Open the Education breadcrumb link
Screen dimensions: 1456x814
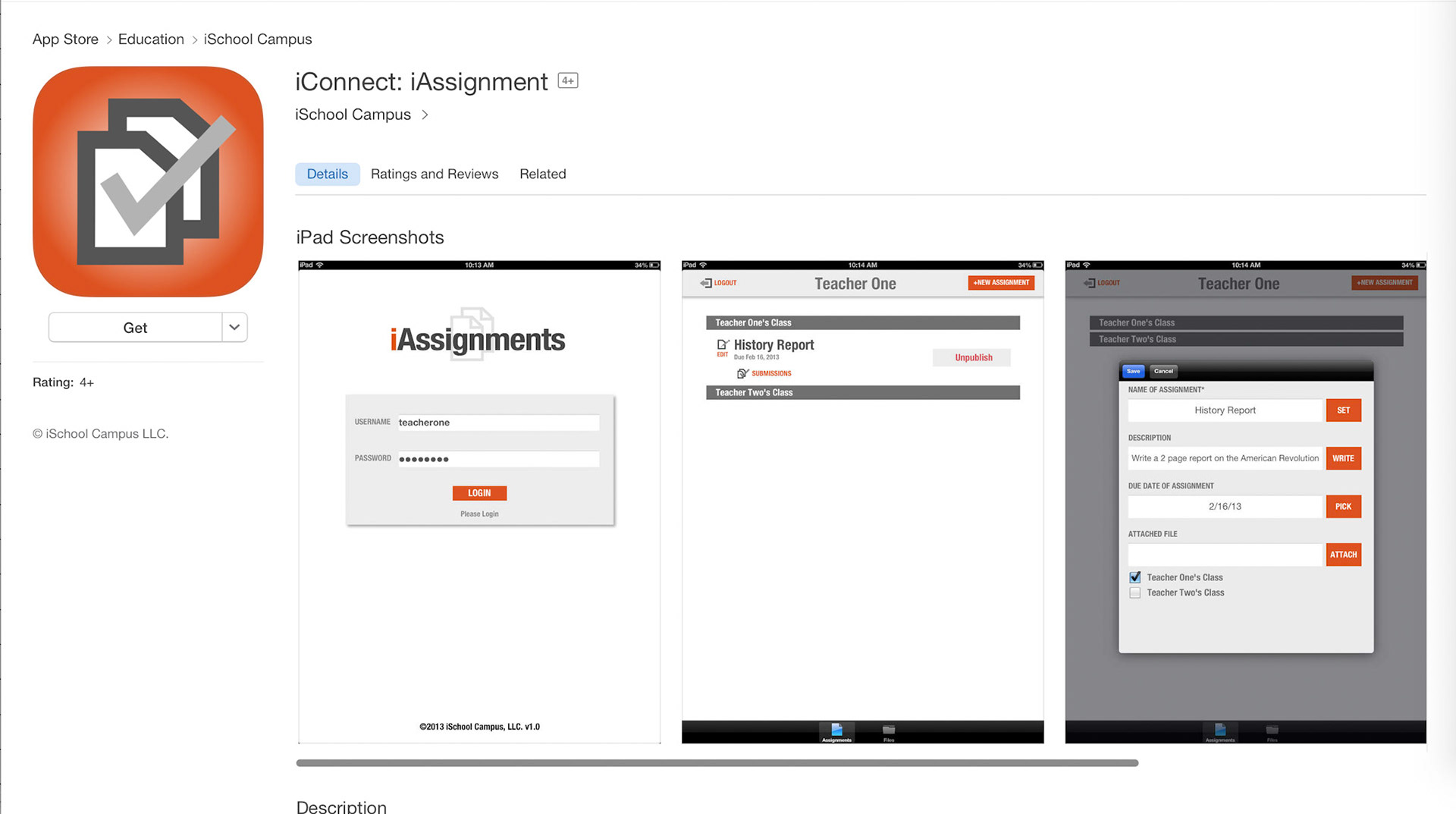coord(151,39)
